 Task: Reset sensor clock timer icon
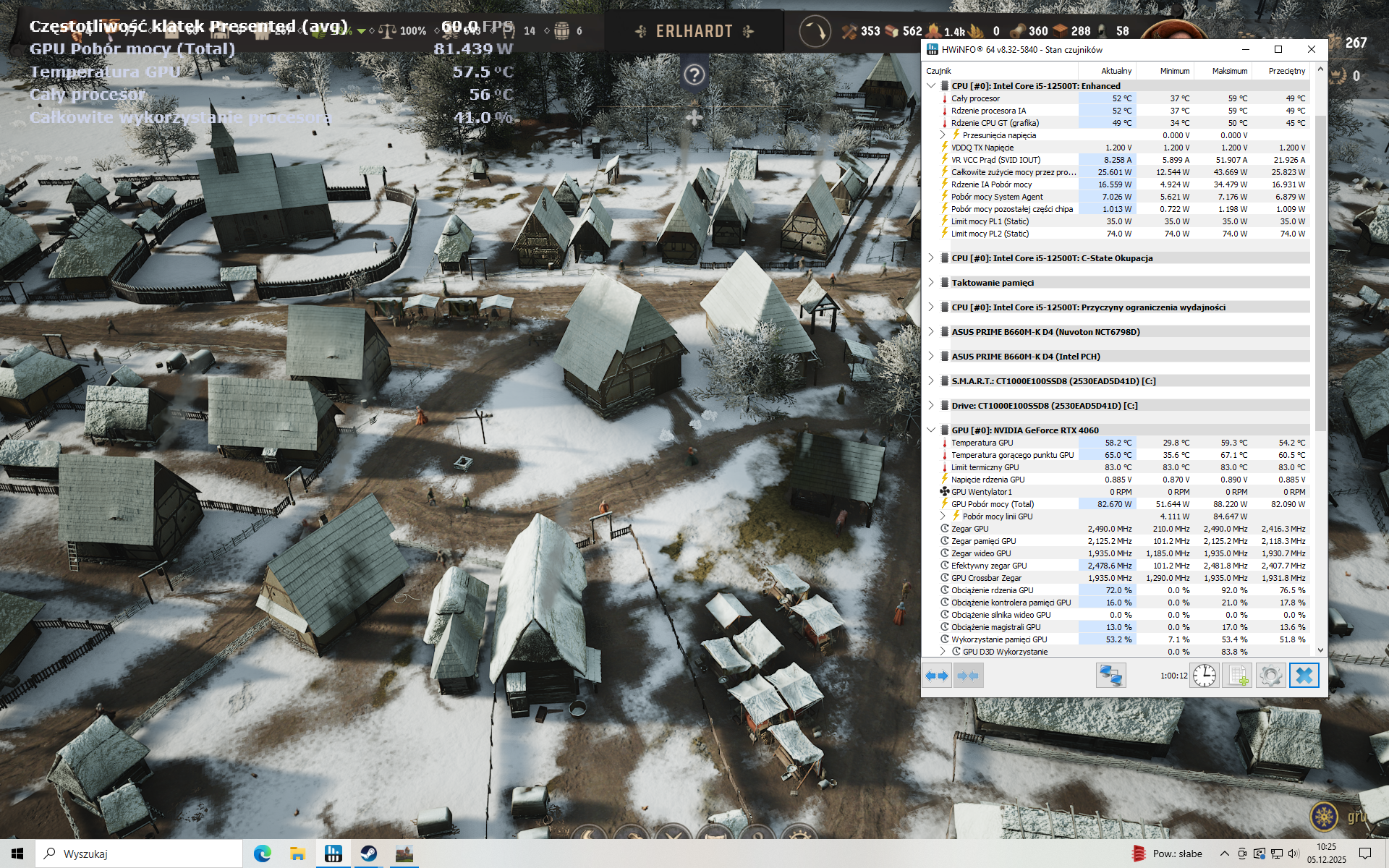coord(1204,676)
